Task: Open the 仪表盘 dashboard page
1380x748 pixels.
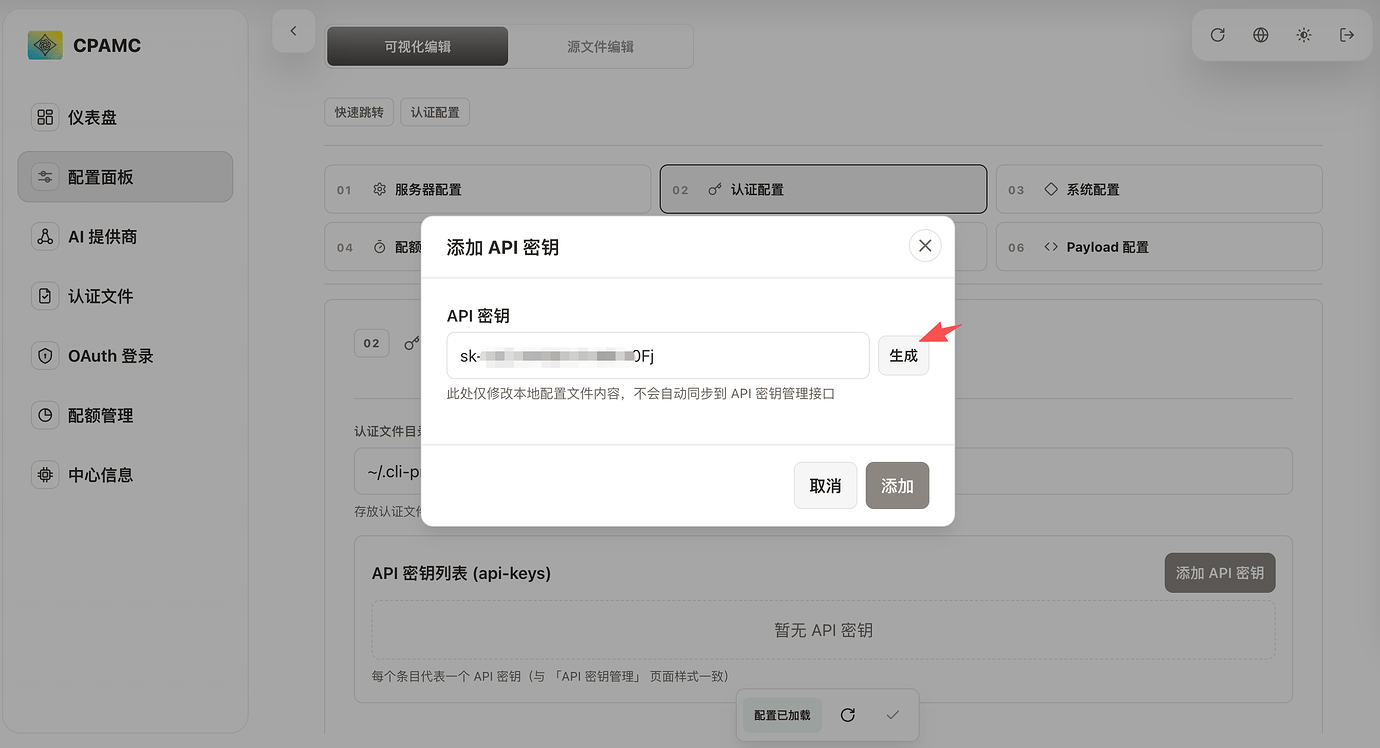Action: [x=125, y=118]
